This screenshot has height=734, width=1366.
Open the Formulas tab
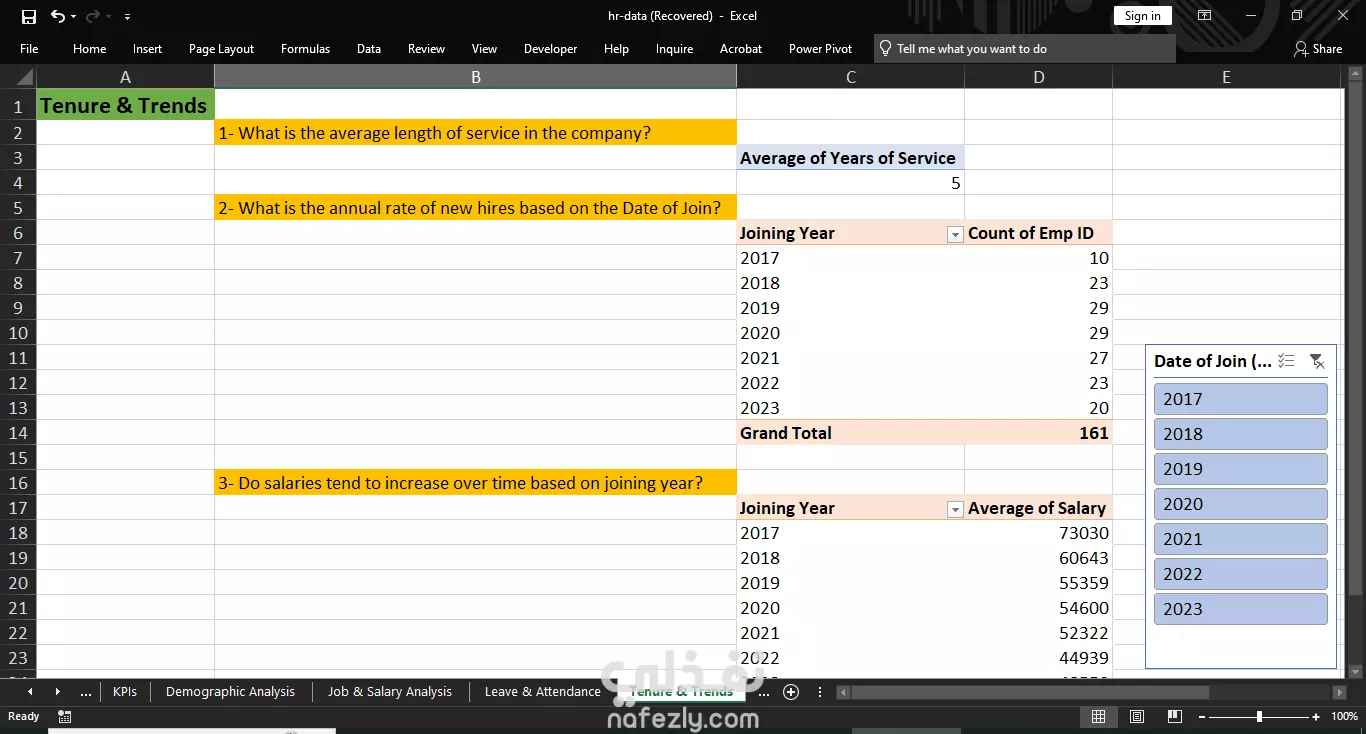305,48
